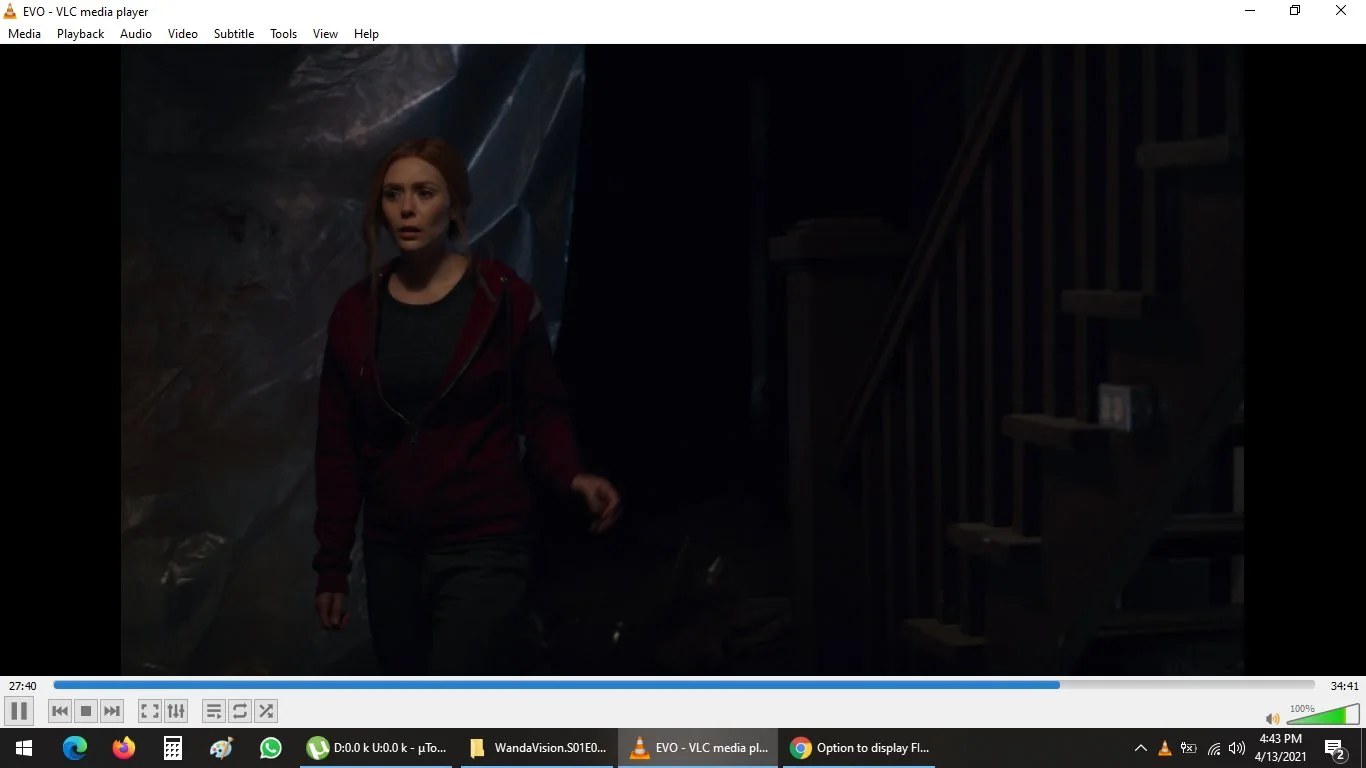Open the Video menu
The width and height of the screenshot is (1366, 768).
point(183,34)
